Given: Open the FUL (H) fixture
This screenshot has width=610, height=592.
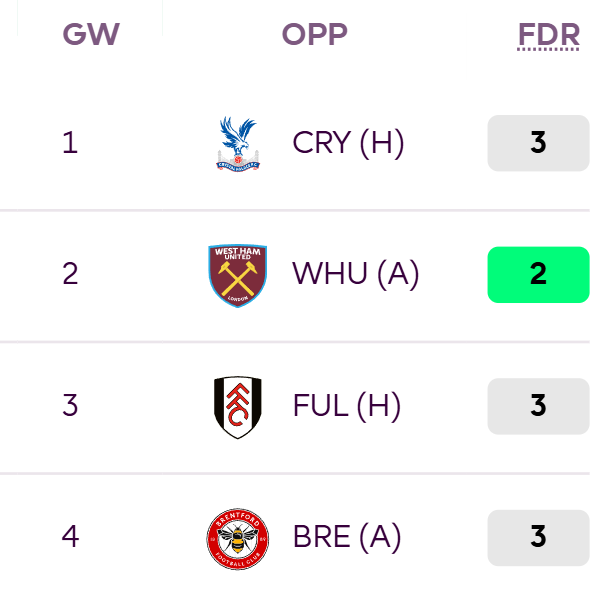Looking at the screenshot, I should tap(347, 406).
